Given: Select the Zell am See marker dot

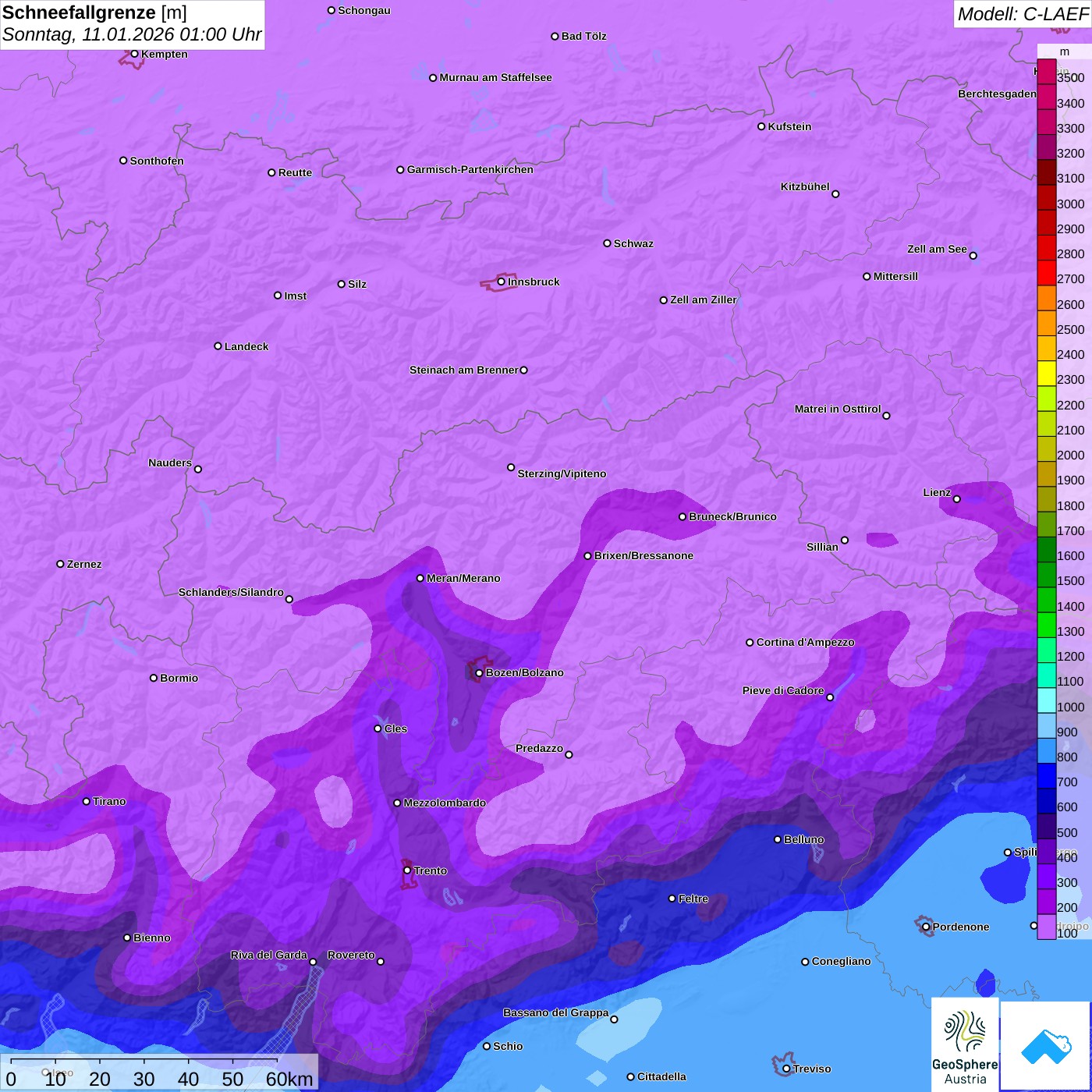Looking at the screenshot, I should pos(973,255).
